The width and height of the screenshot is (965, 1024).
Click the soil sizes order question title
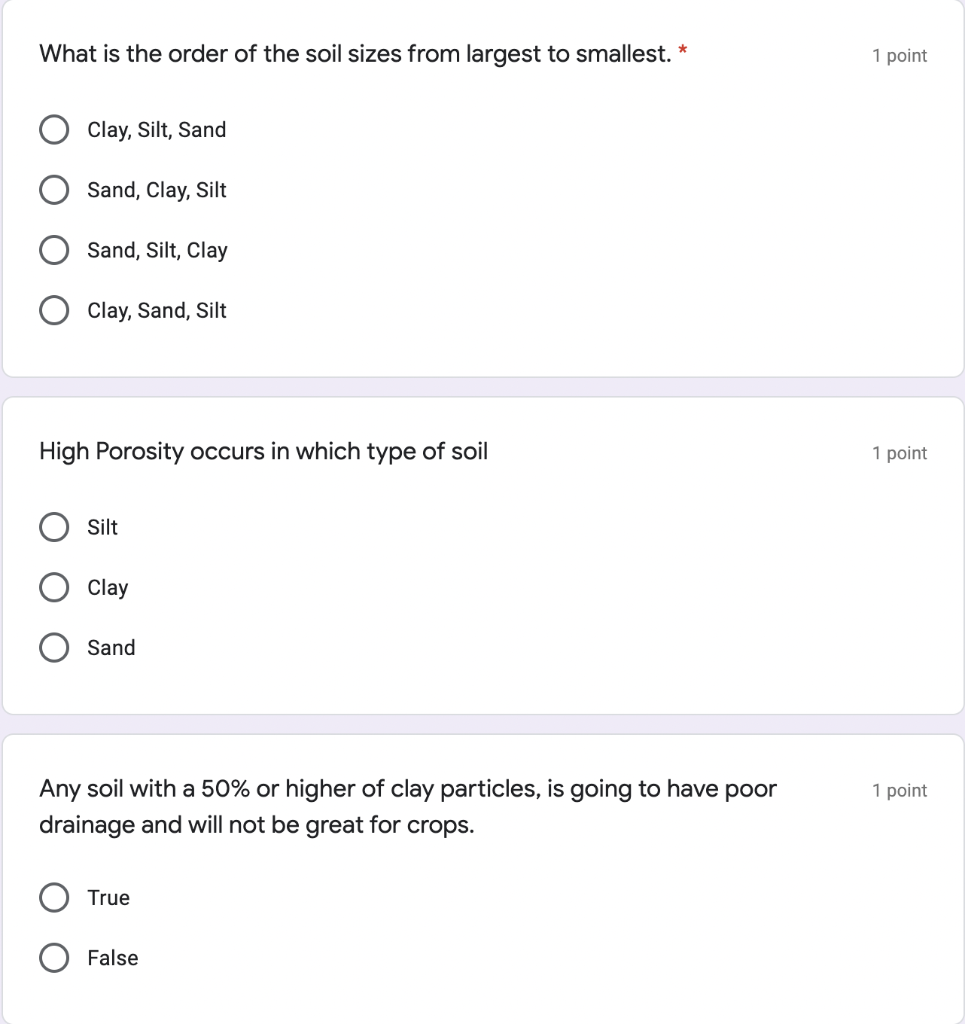[x=354, y=55]
